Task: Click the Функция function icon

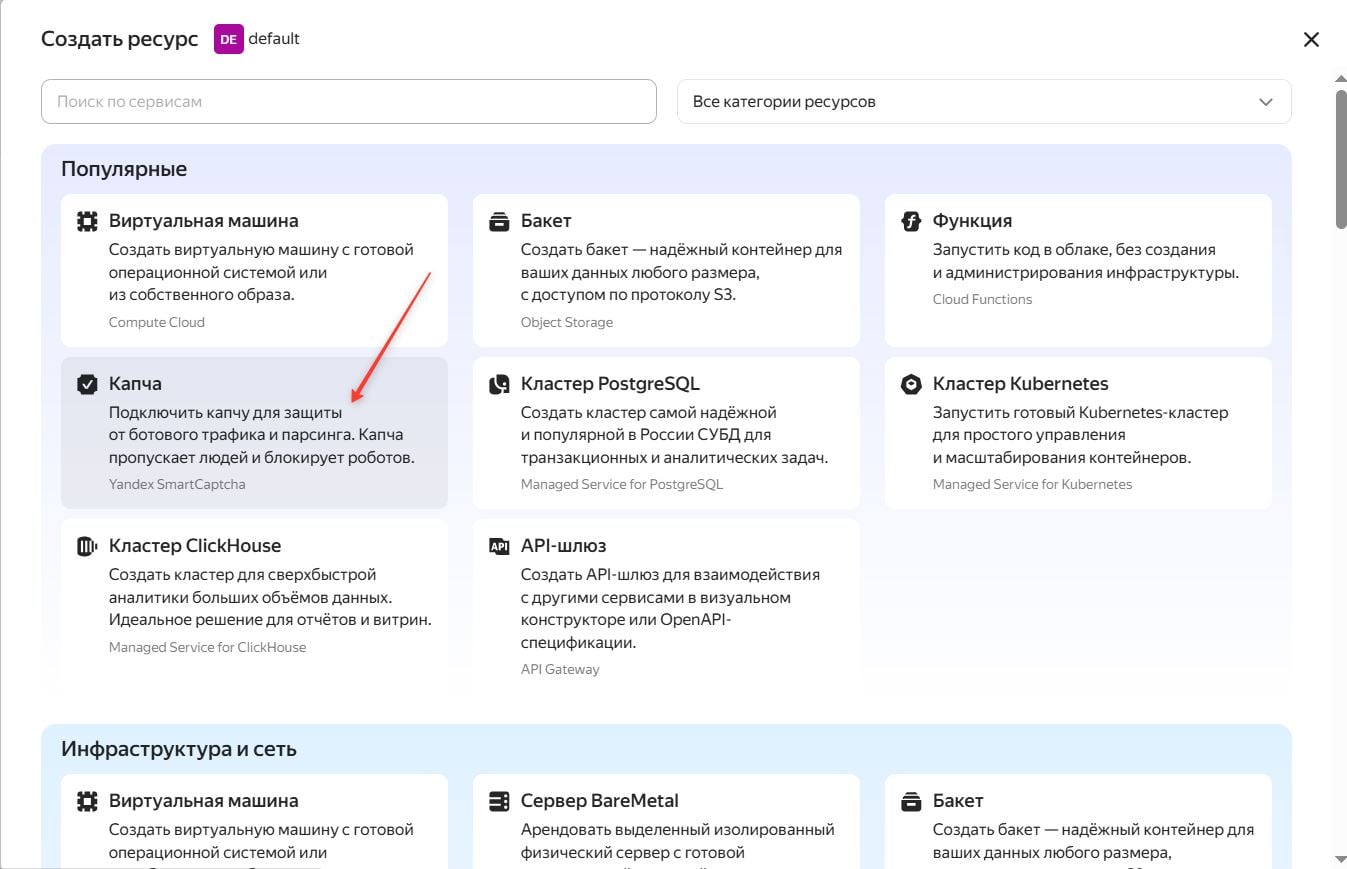Action: (x=911, y=221)
